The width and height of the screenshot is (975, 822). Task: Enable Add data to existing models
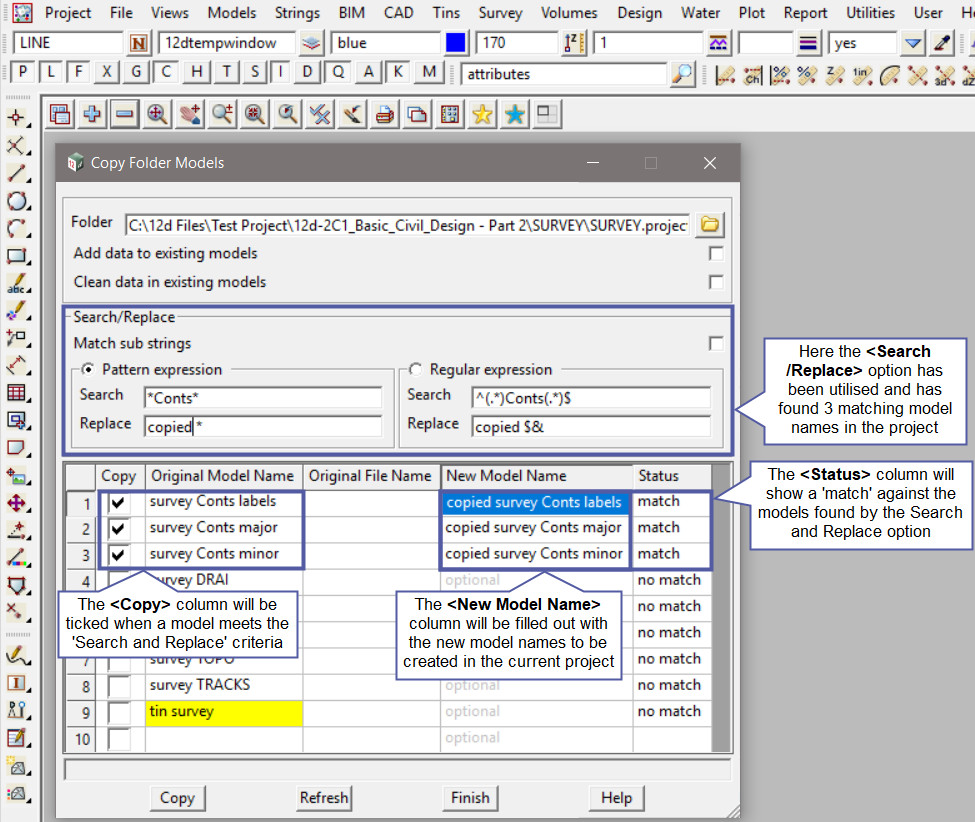716,254
